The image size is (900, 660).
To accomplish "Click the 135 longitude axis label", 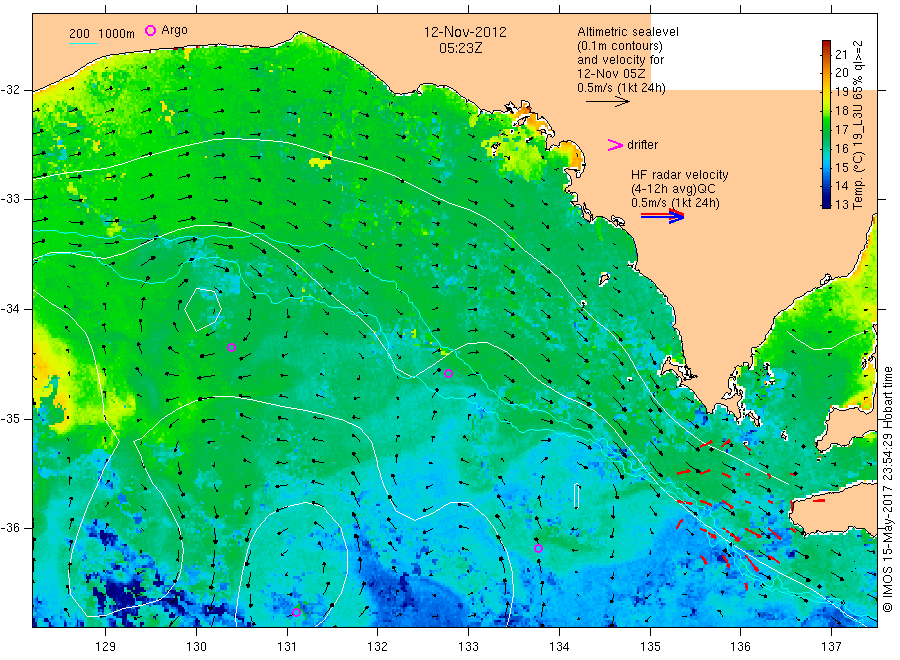I will click(650, 647).
